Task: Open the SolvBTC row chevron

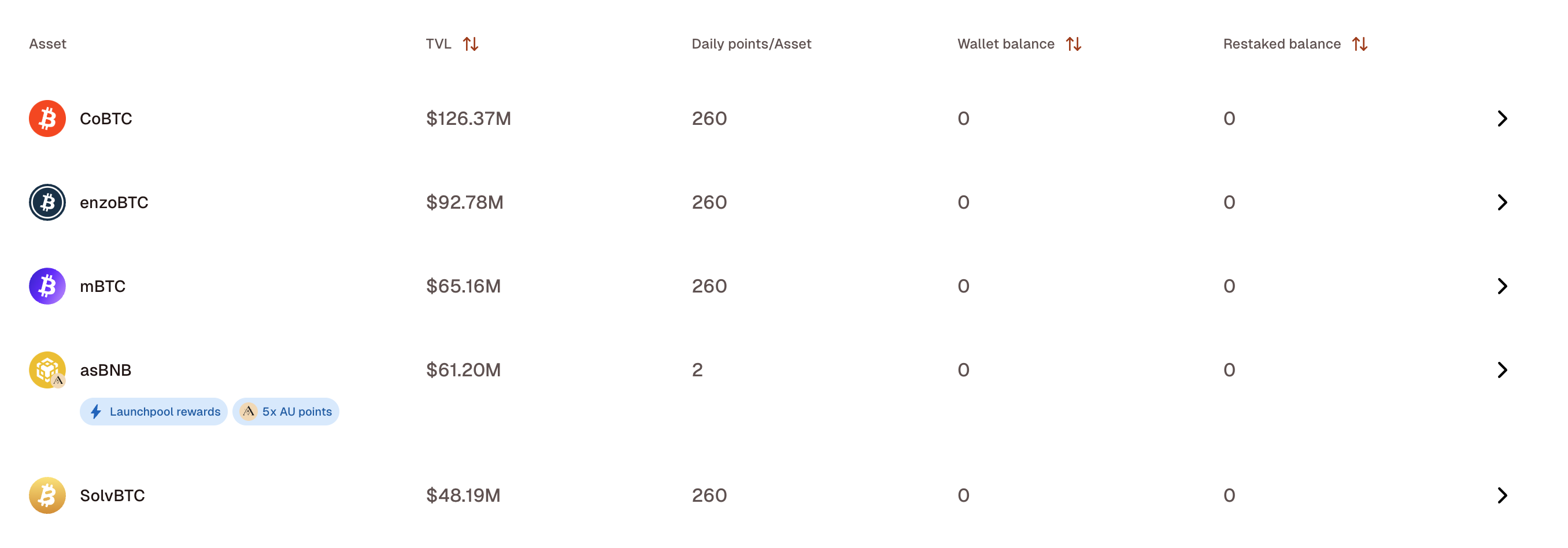Action: click(x=1502, y=495)
